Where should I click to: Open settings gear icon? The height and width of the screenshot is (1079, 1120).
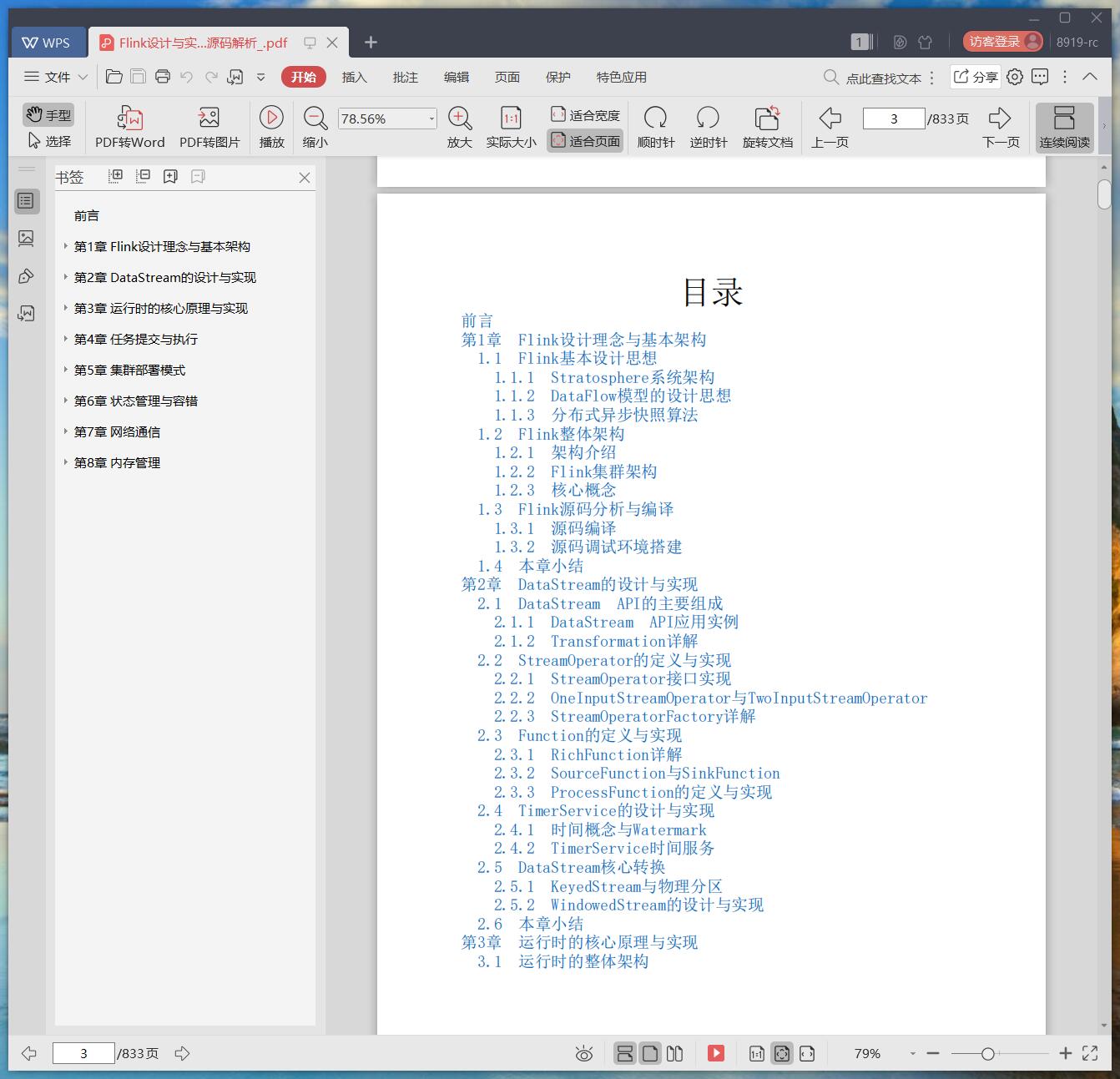point(1015,77)
